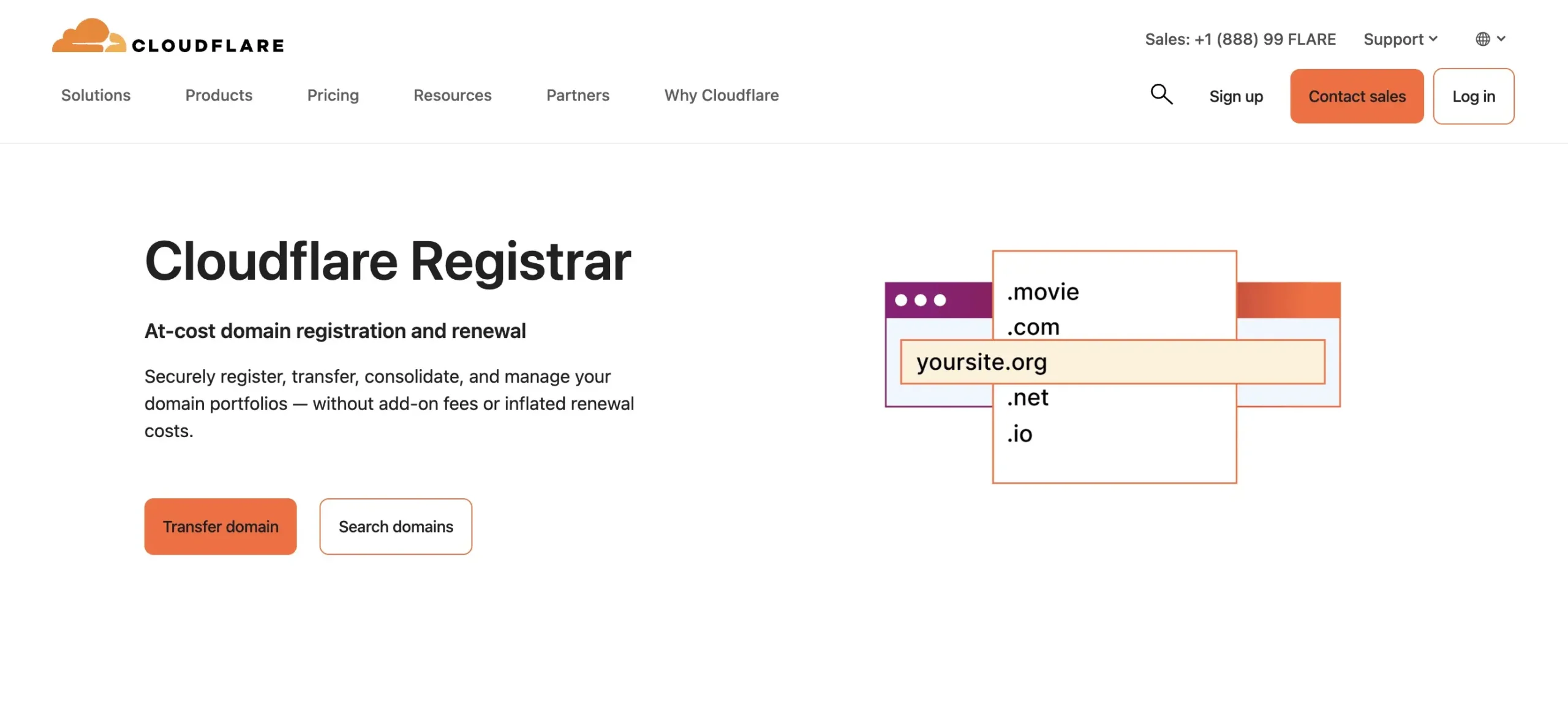Open the search magnifier icon
The image size is (1568, 701).
click(1161, 95)
